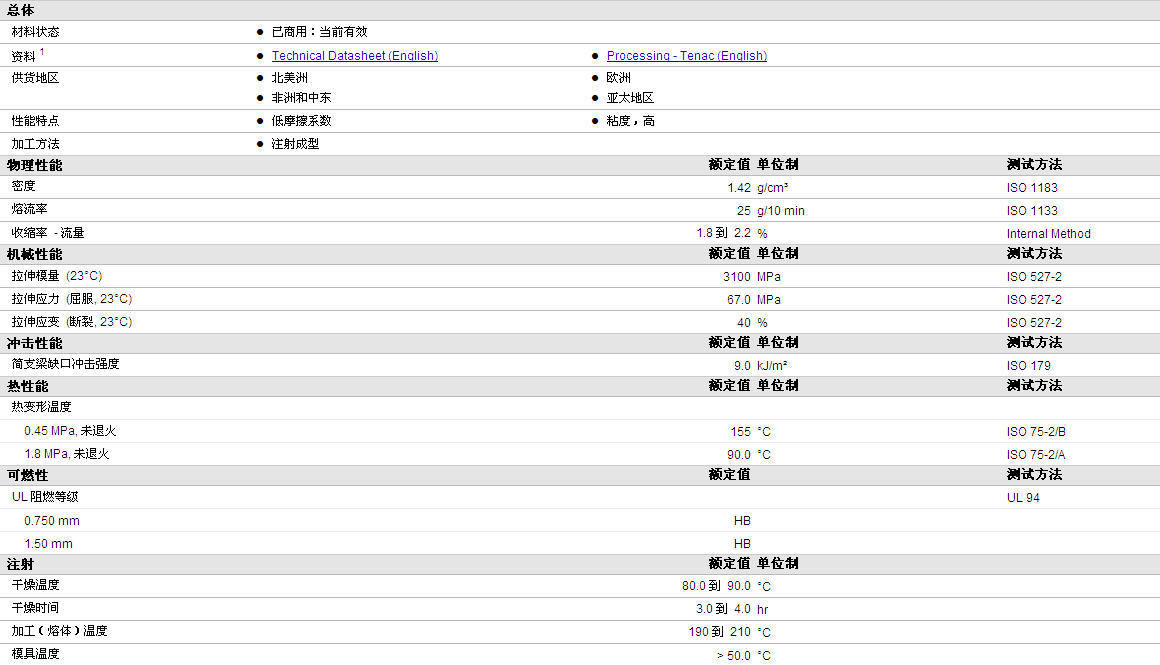The width and height of the screenshot is (1160, 665).
Task: Click the HB rating for 1.50 mm
Action: point(742,544)
